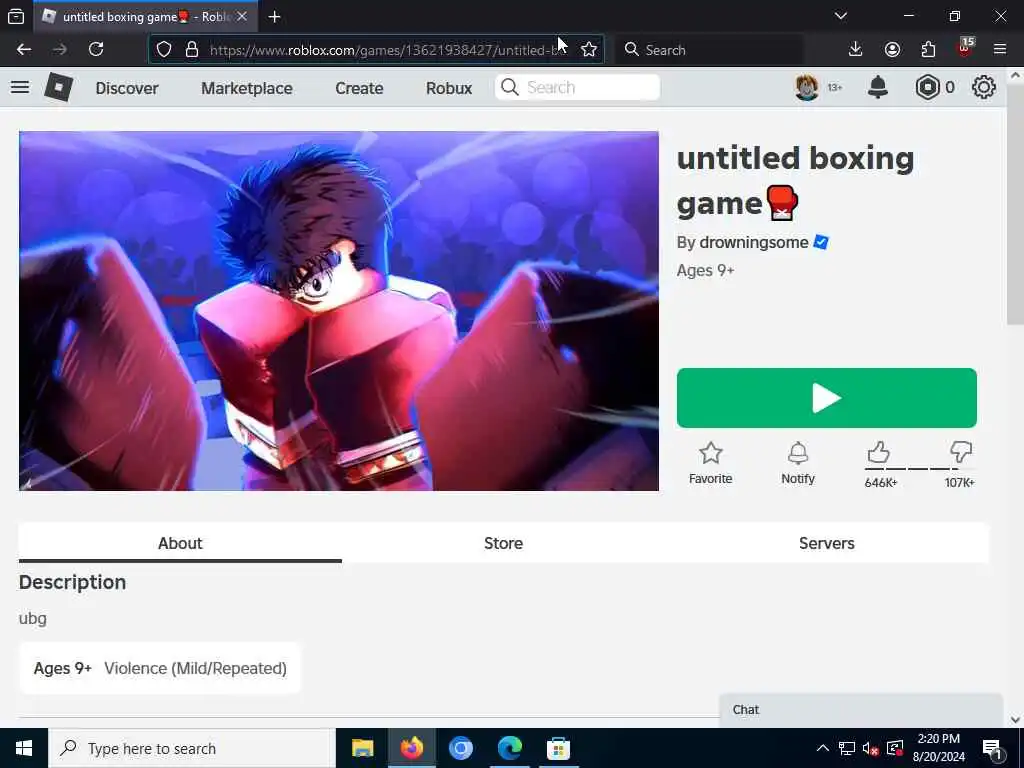The image size is (1024, 768).
Task: Open the Chat panel
Action: point(861,710)
